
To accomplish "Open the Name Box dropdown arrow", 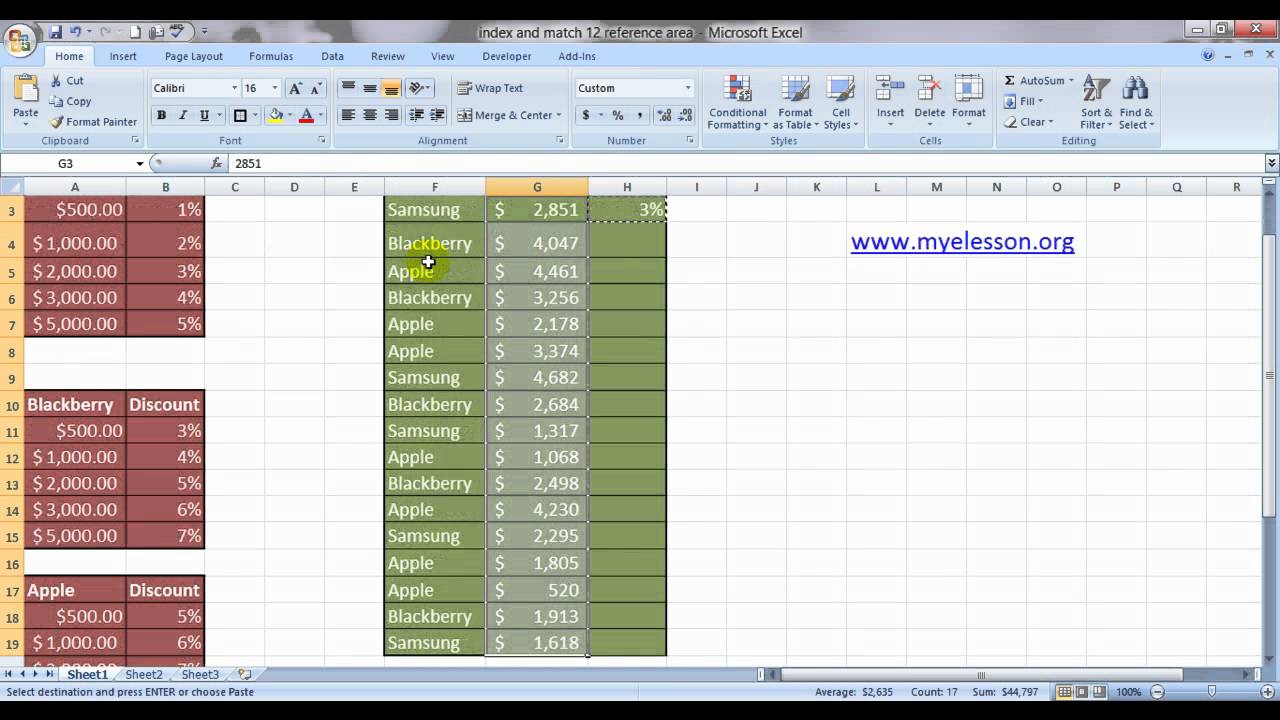I will point(140,163).
